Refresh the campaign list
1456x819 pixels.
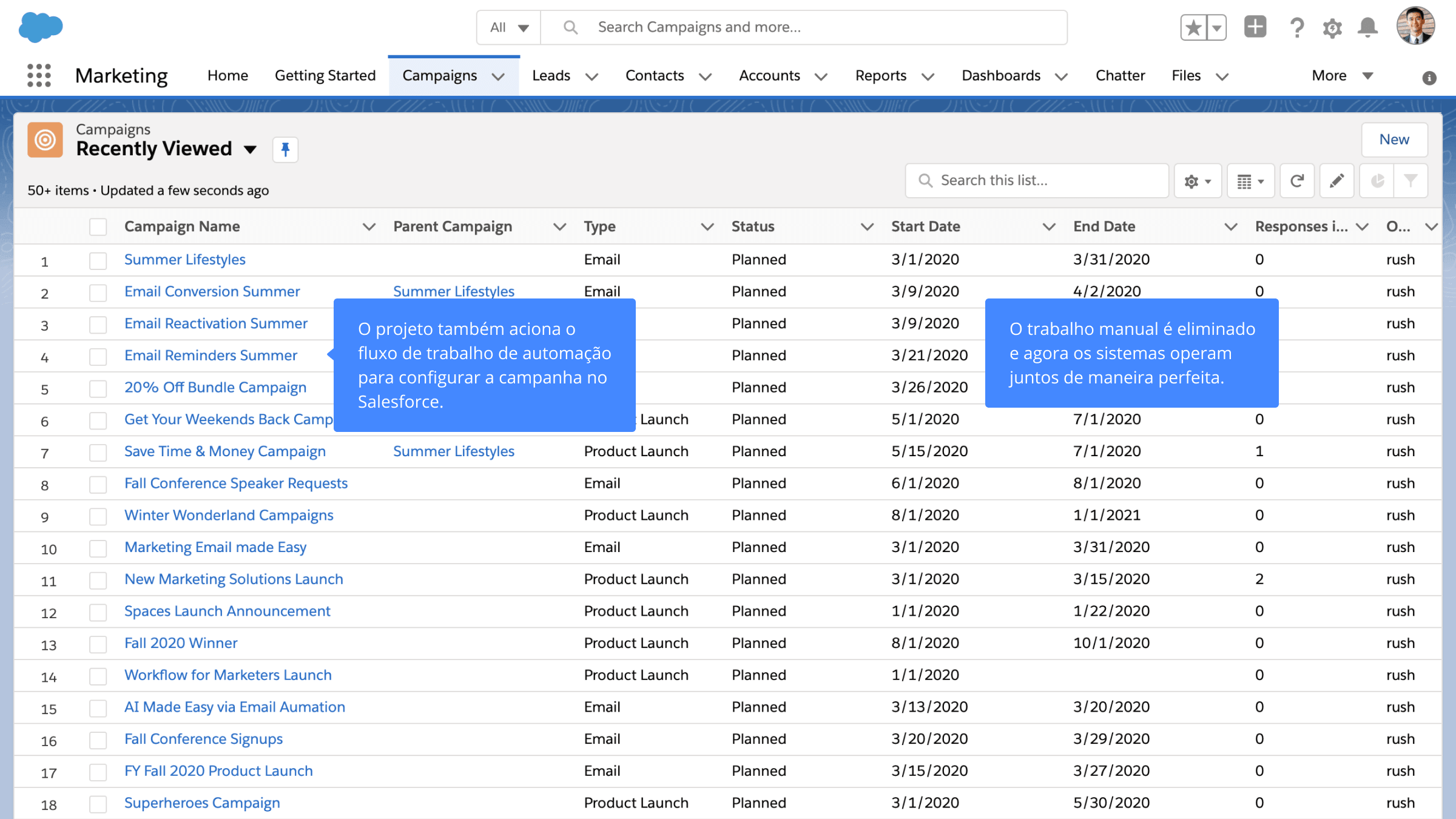click(1297, 181)
